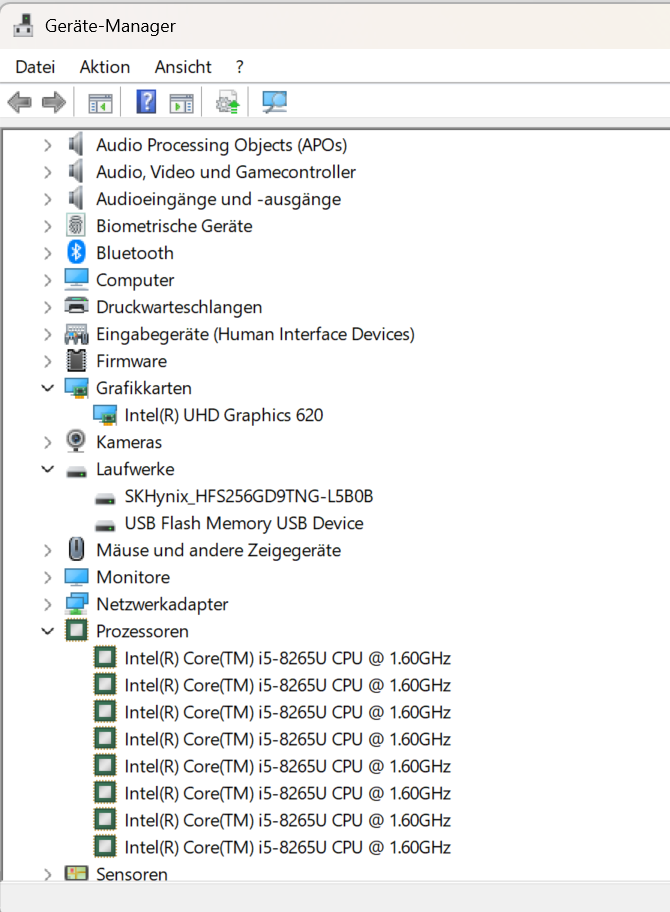This screenshot has height=912, width=670.
Task: Open the Datei menu
Action: [35, 67]
